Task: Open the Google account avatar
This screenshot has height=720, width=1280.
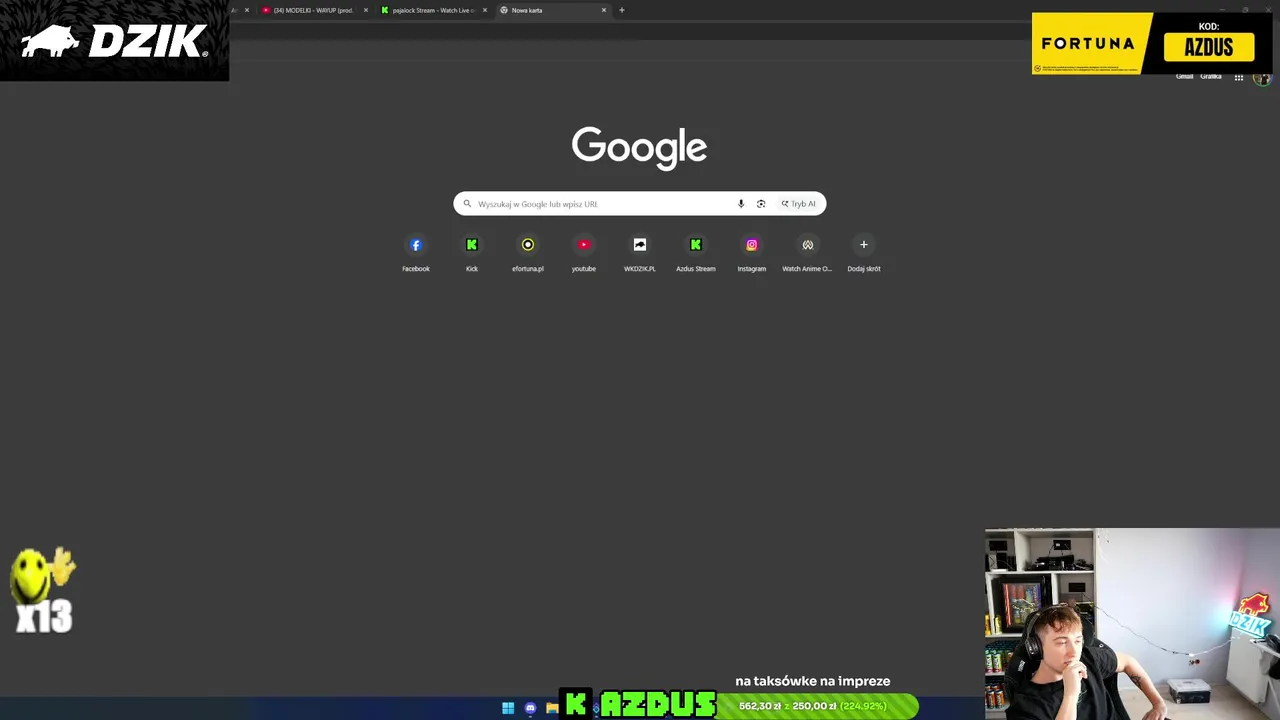Action: [x=1263, y=78]
